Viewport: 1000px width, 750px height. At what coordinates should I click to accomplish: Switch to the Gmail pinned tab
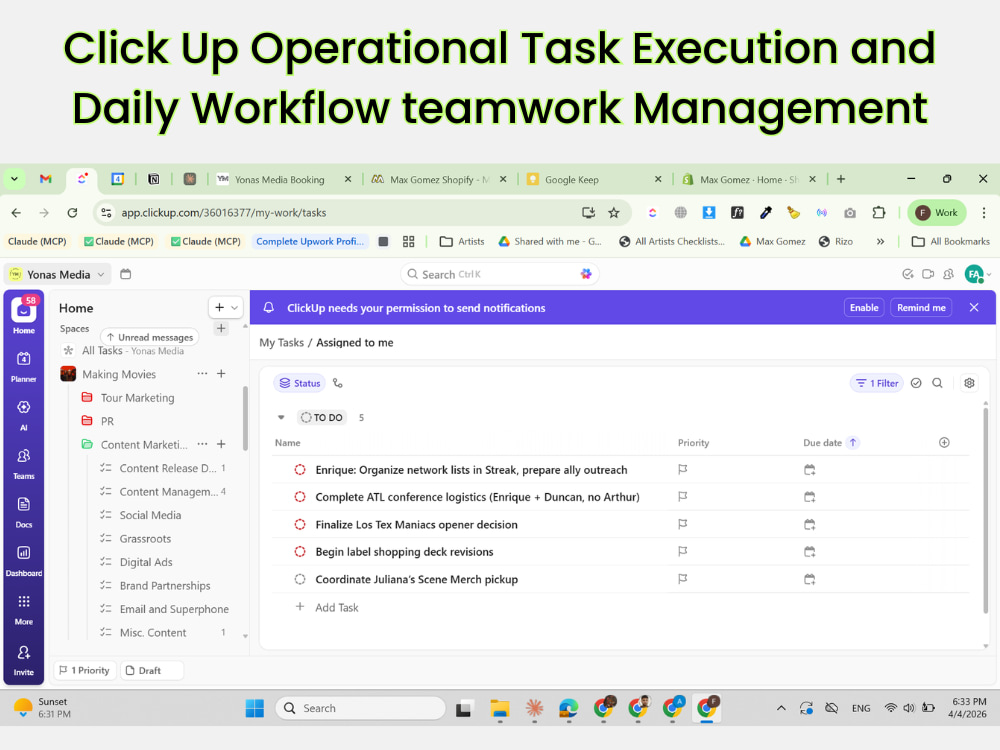[x=45, y=179]
